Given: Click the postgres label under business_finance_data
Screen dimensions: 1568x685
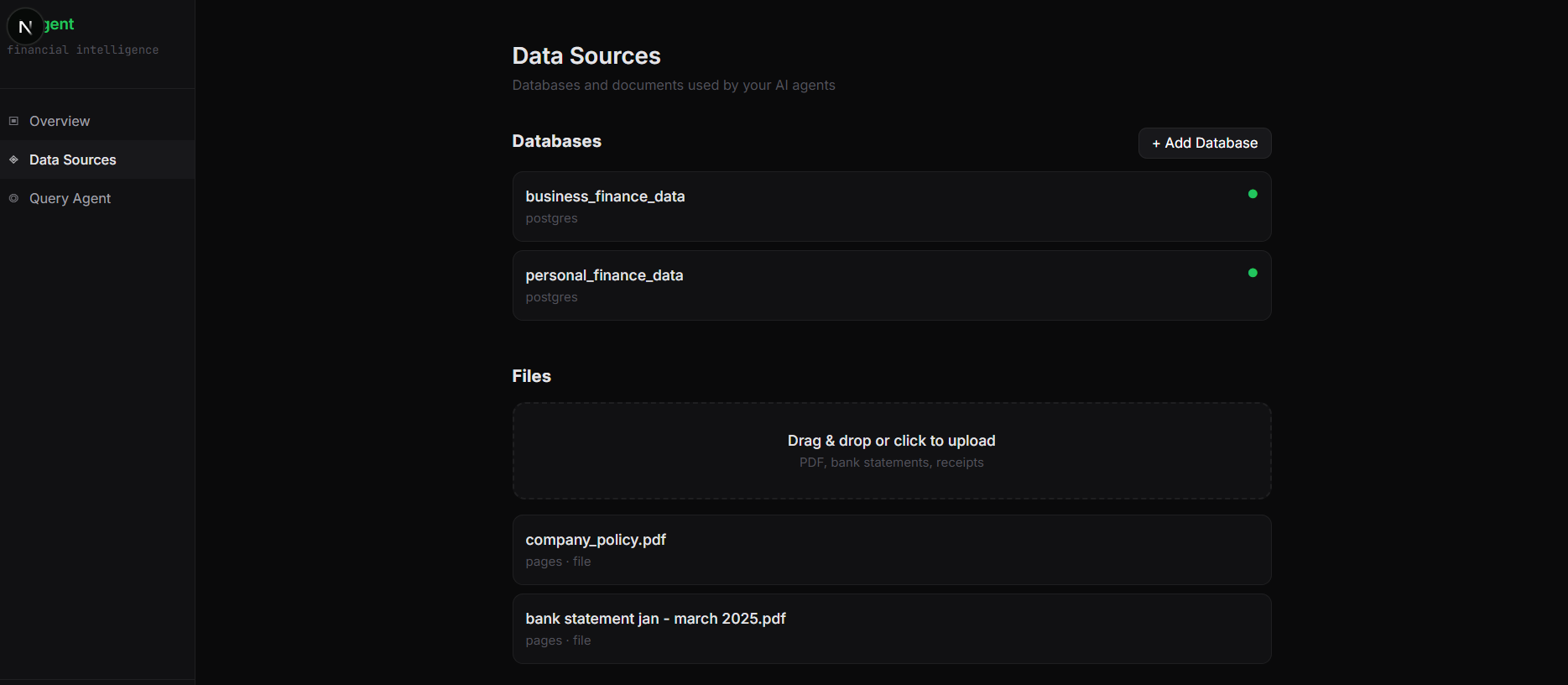Looking at the screenshot, I should pyautogui.click(x=551, y=218).
